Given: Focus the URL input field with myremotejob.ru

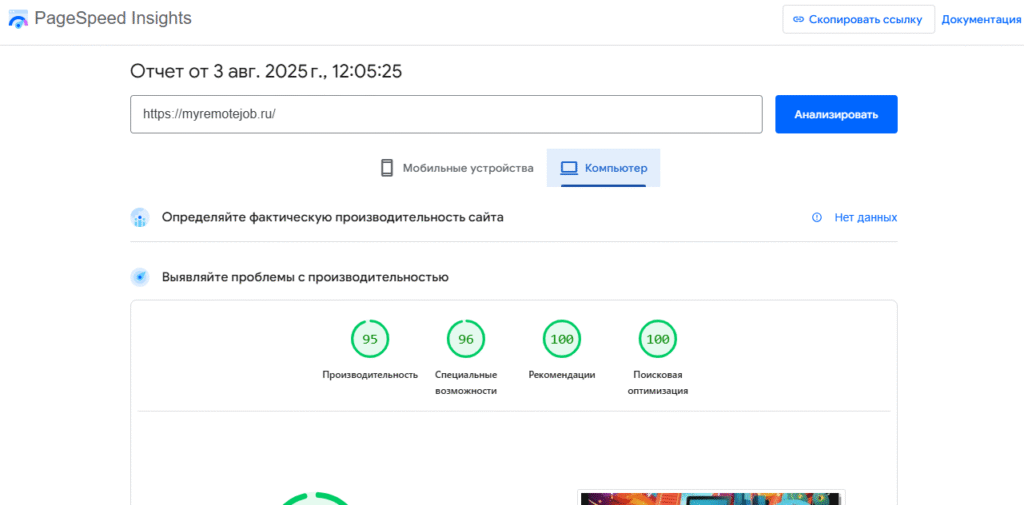Looking at the screenshot, I should coord(446,114).
